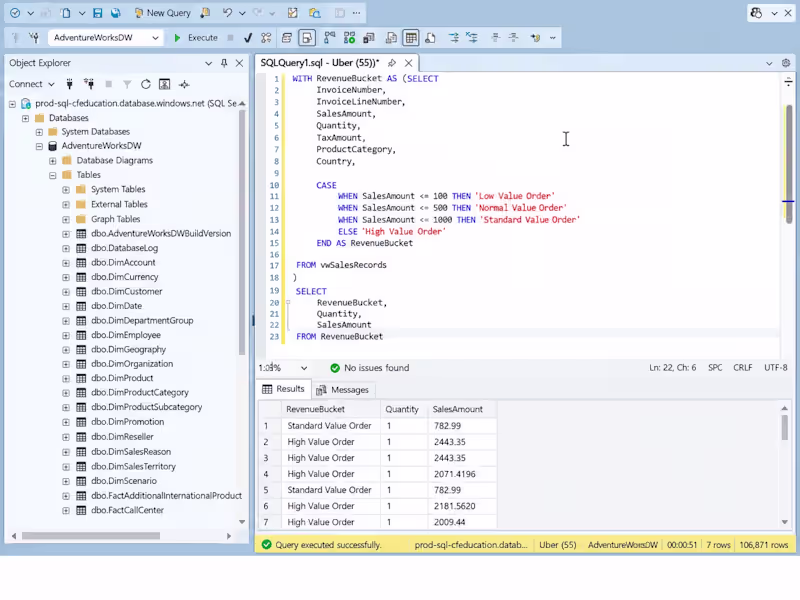Image resolution: width=800 pixels, height=600 pixels.
Task: Click the gear icon at the editor's top right
Action: pyautogui.click(x=786, y=63)
